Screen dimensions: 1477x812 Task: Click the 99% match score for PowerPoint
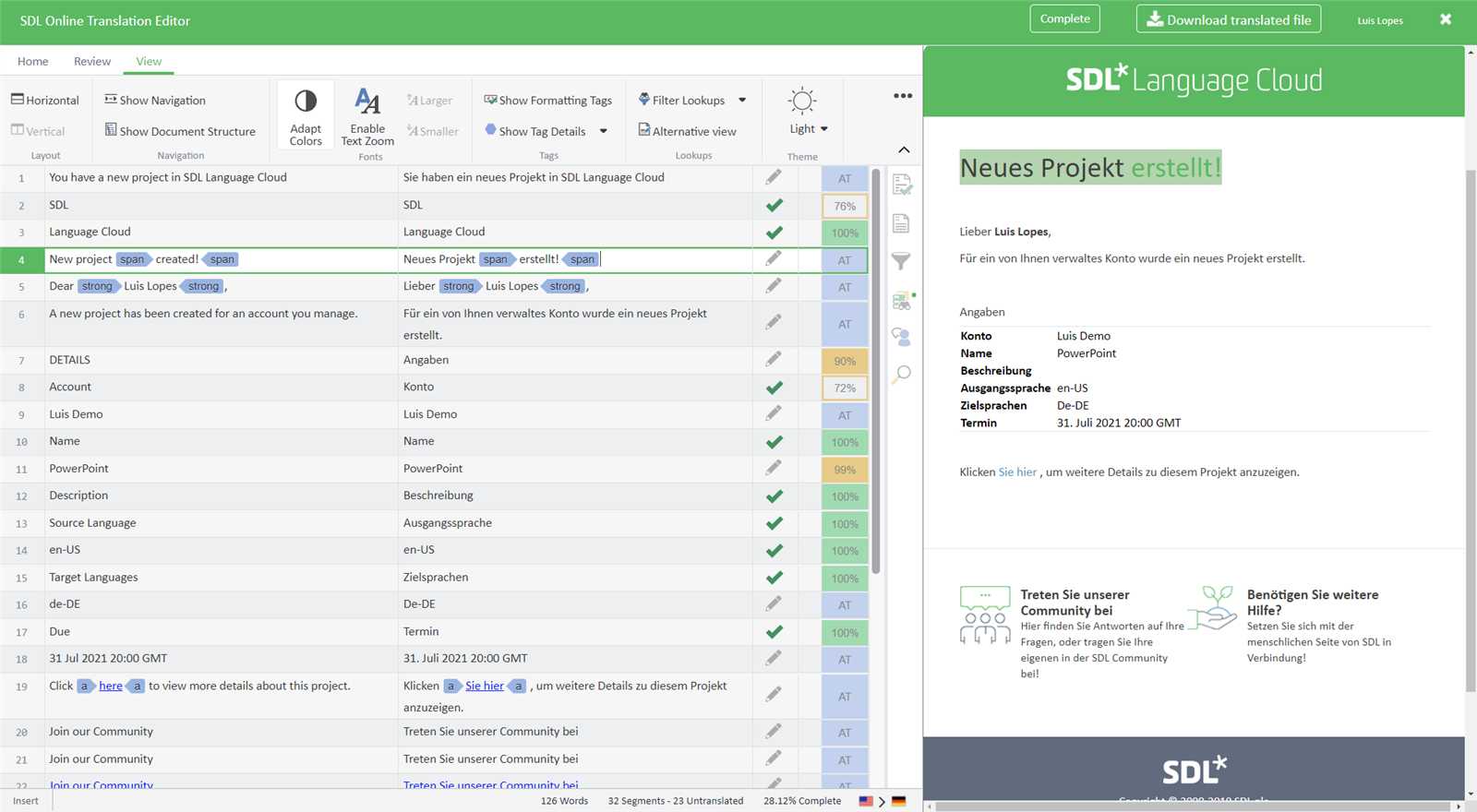[845, 470]
